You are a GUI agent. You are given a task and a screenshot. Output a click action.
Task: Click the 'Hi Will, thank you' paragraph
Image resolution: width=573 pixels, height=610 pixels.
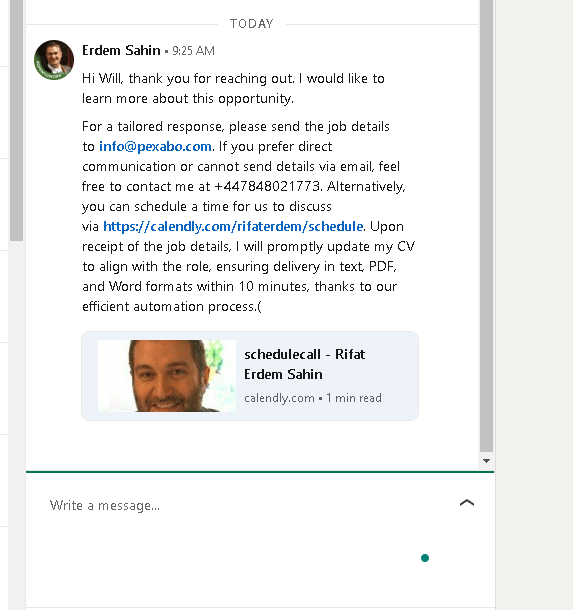tap(233, 88)
